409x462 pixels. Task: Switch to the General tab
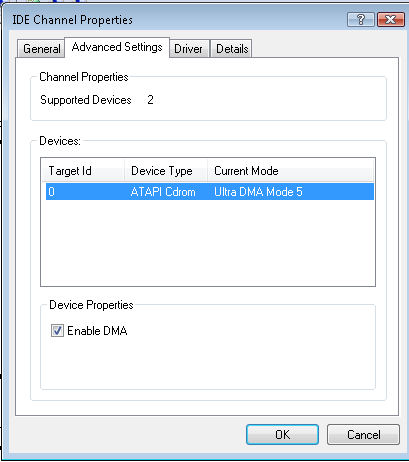tap(41, 49)
